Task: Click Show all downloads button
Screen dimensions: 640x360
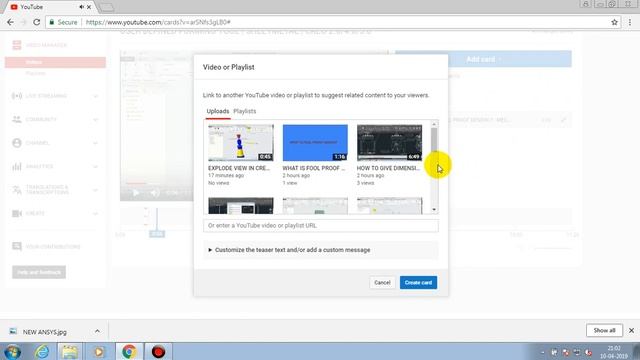Action: (604, 330)
